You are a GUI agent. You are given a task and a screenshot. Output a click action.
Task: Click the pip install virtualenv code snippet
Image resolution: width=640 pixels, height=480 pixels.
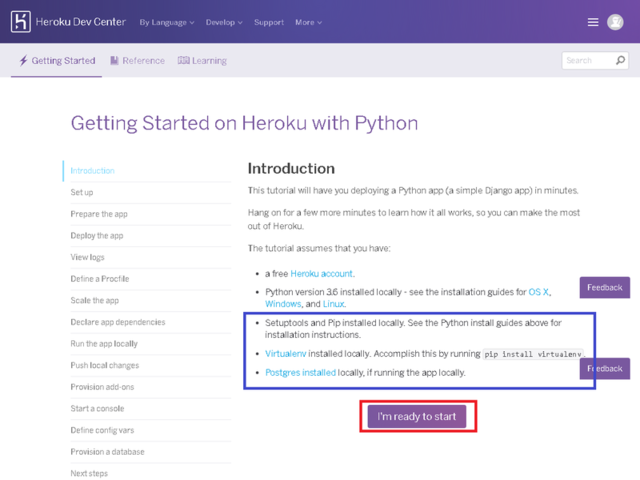point(533,354)
